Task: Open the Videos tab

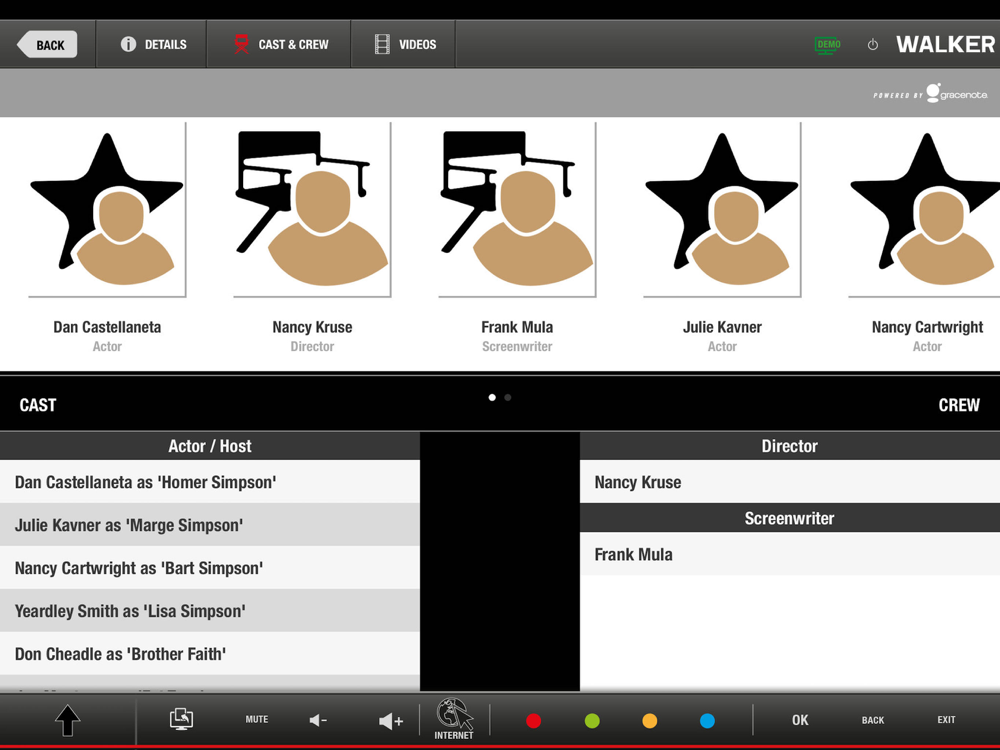Action: (404, 45)
